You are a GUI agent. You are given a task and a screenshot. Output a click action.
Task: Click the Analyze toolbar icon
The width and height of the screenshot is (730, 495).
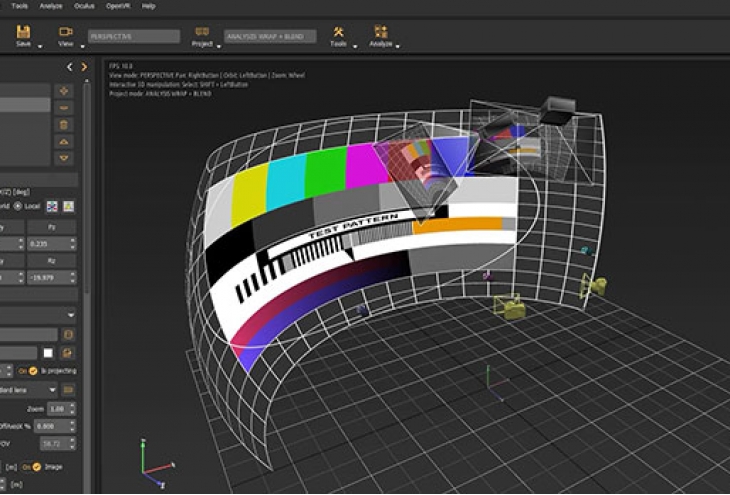point(381,31)
